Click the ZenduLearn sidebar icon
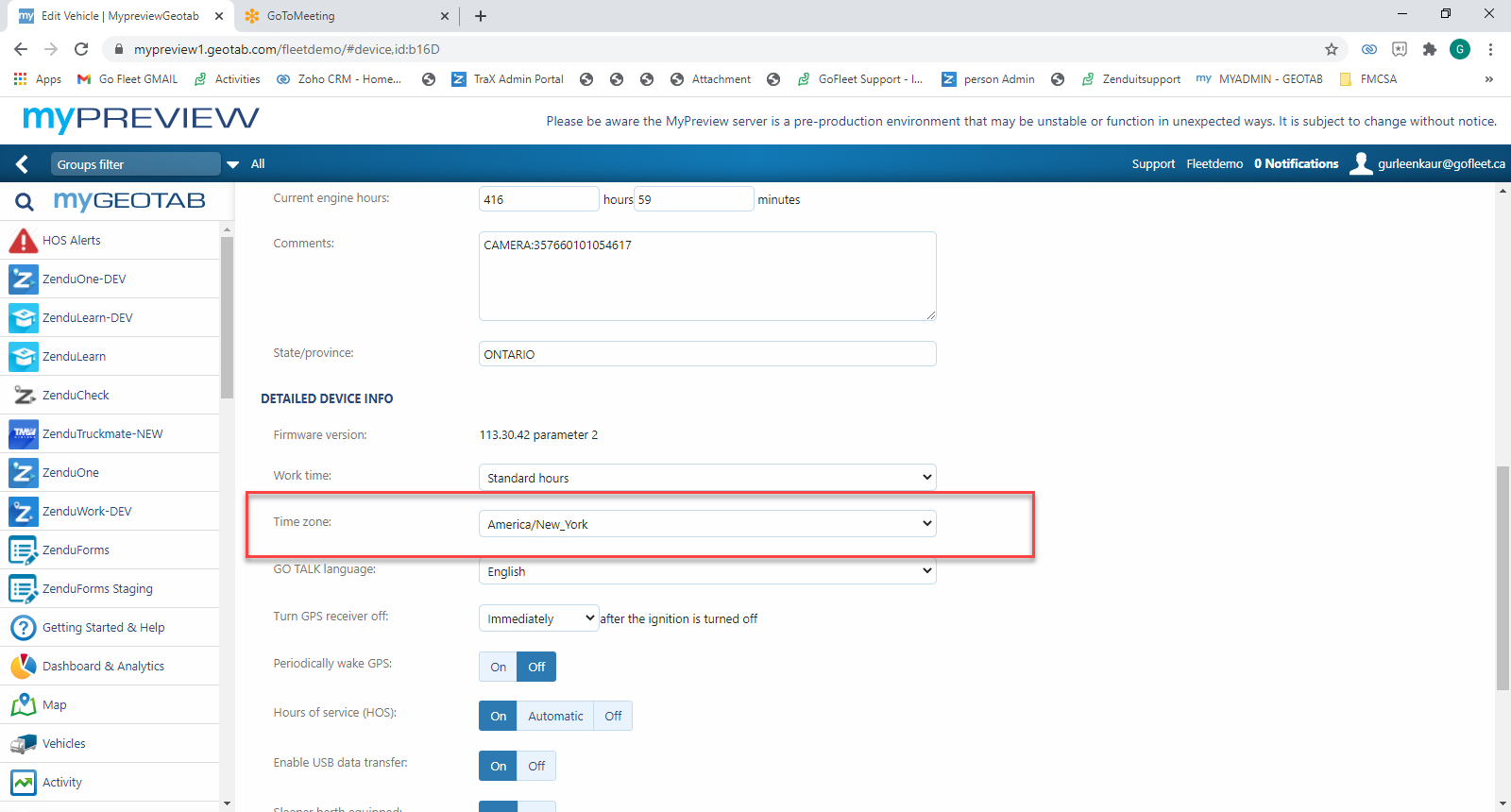The width and height of the screenshot is (1511, 812). (x=23, y=357)
